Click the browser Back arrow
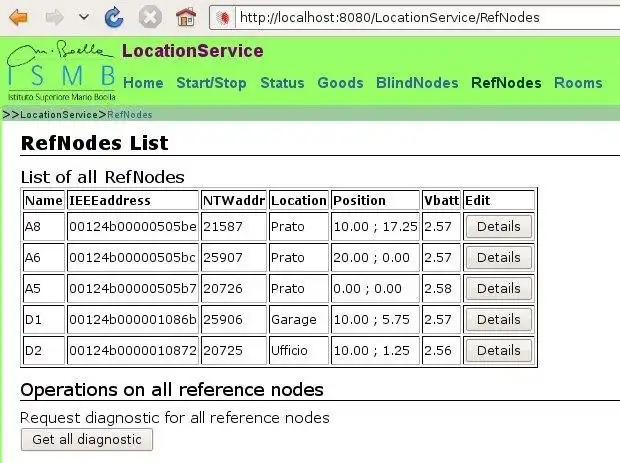Screen dimensions: 620x463 click(19, 17)
